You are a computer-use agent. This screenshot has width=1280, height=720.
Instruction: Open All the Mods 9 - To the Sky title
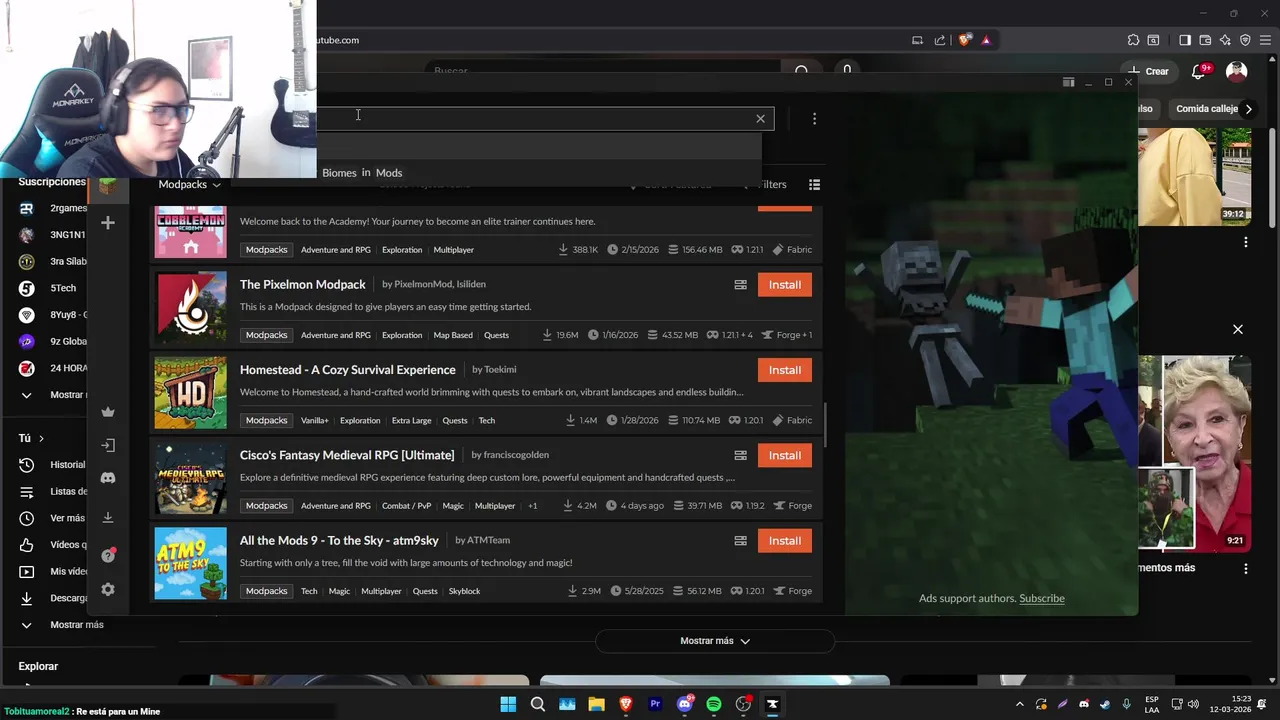[x=339, y=541]
